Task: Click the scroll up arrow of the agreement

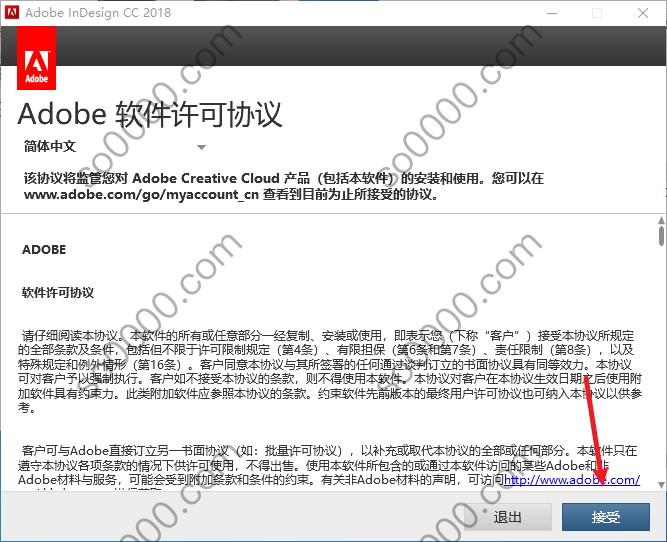Action: tap(660, 221)
